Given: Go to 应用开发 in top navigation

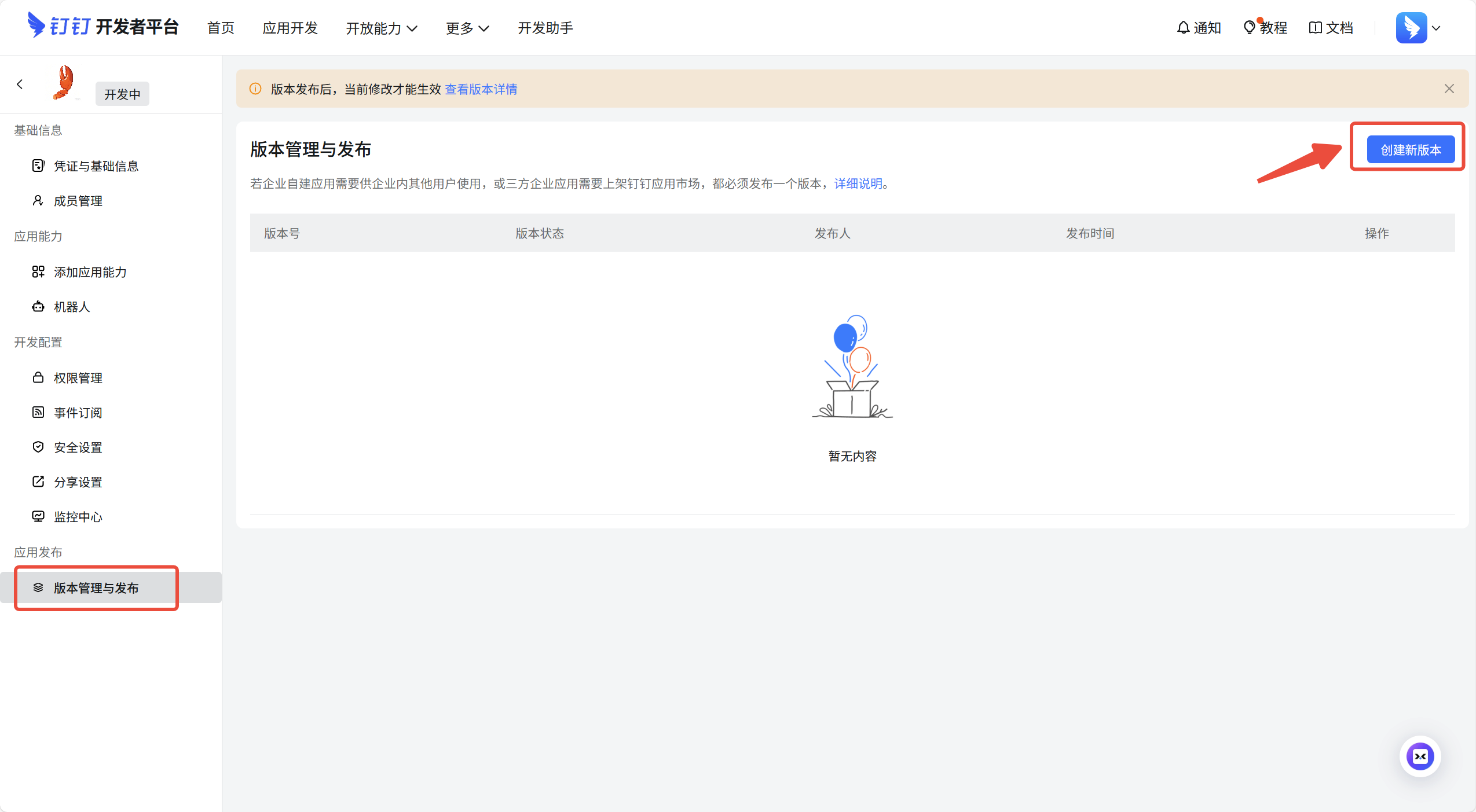Looking at the screenshot, I should pos(290,28).
